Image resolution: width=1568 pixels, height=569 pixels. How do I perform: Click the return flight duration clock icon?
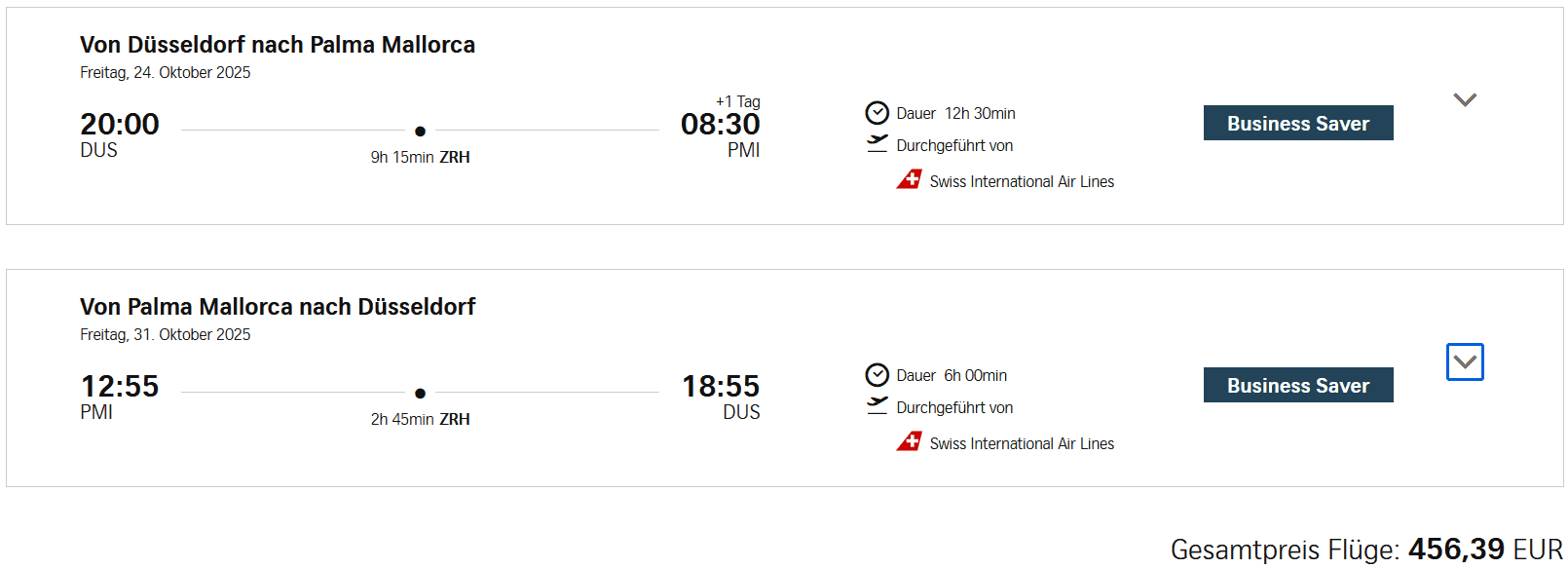(877, 375)
